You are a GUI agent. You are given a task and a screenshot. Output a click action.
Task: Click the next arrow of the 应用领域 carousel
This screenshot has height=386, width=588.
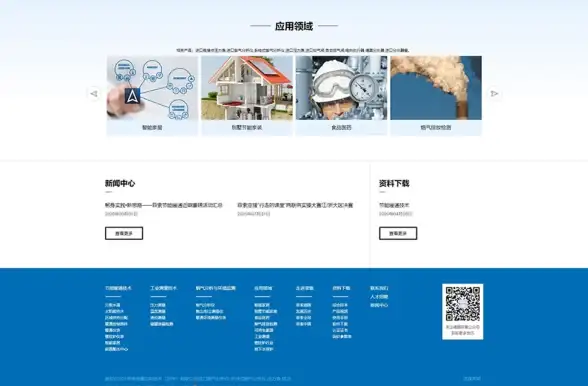494,93
